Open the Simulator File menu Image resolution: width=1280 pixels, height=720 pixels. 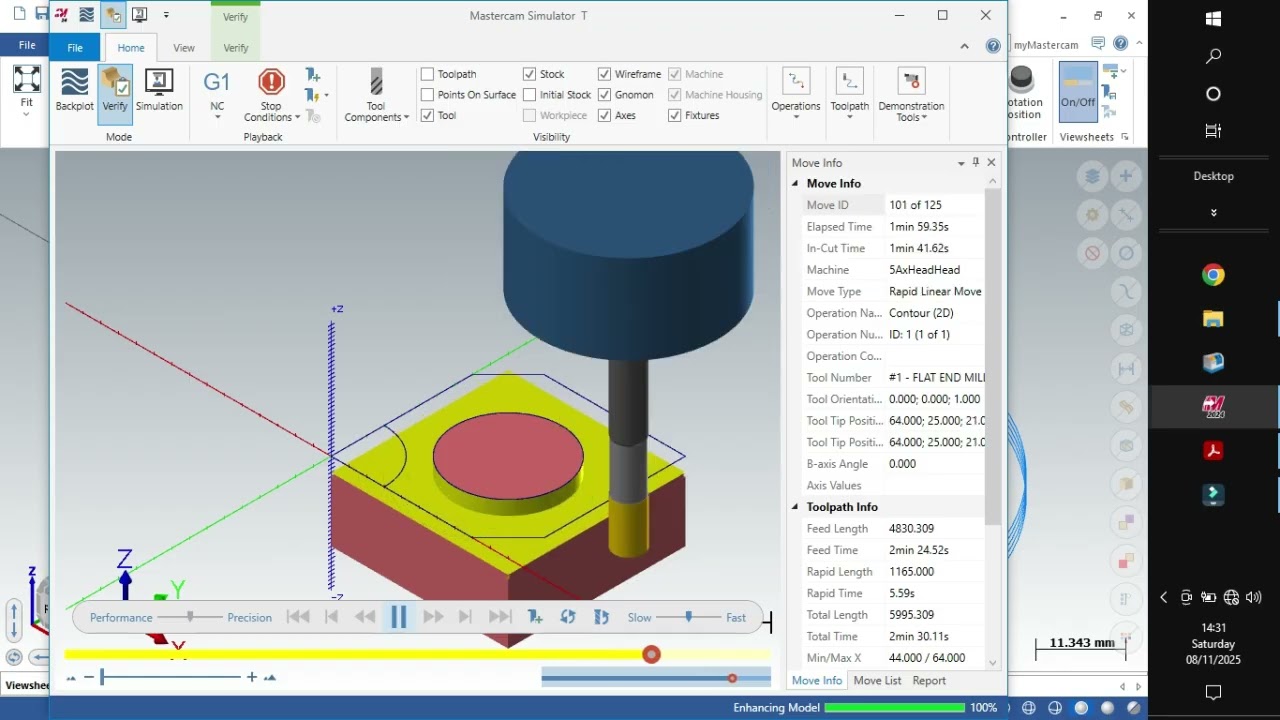[x=75, y=47]
